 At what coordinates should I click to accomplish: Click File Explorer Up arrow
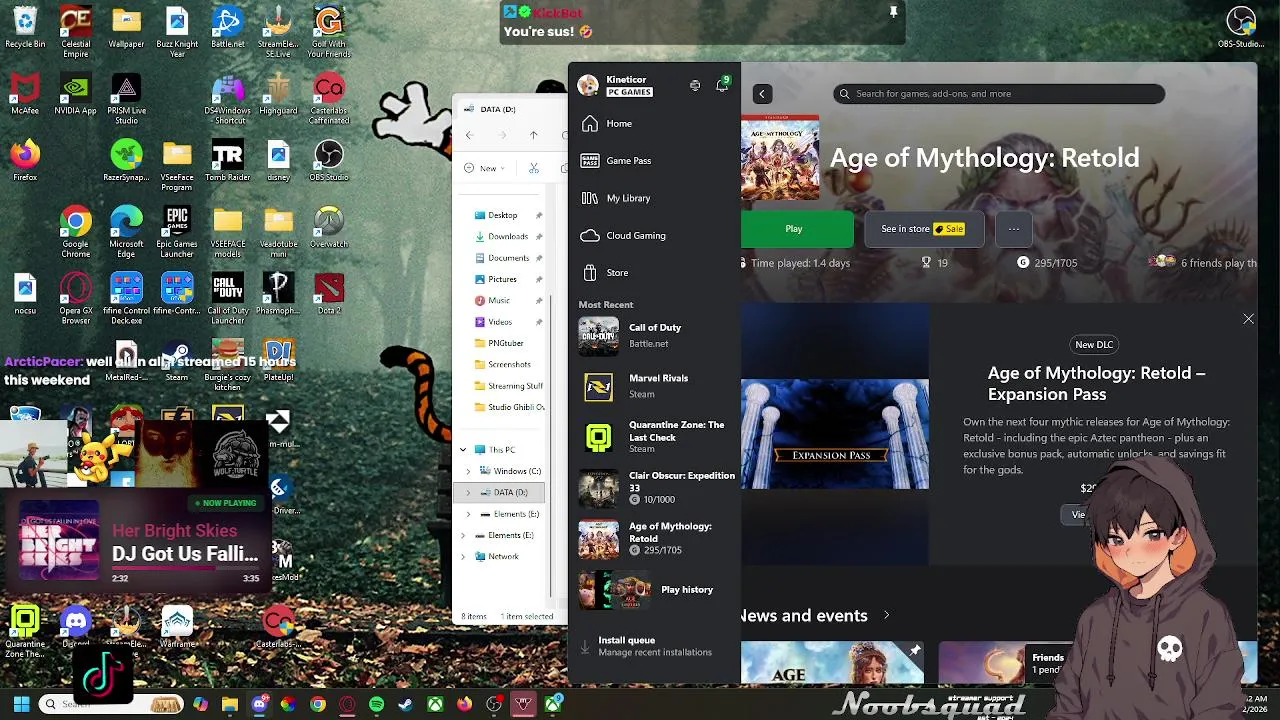(x=533, y=135)
